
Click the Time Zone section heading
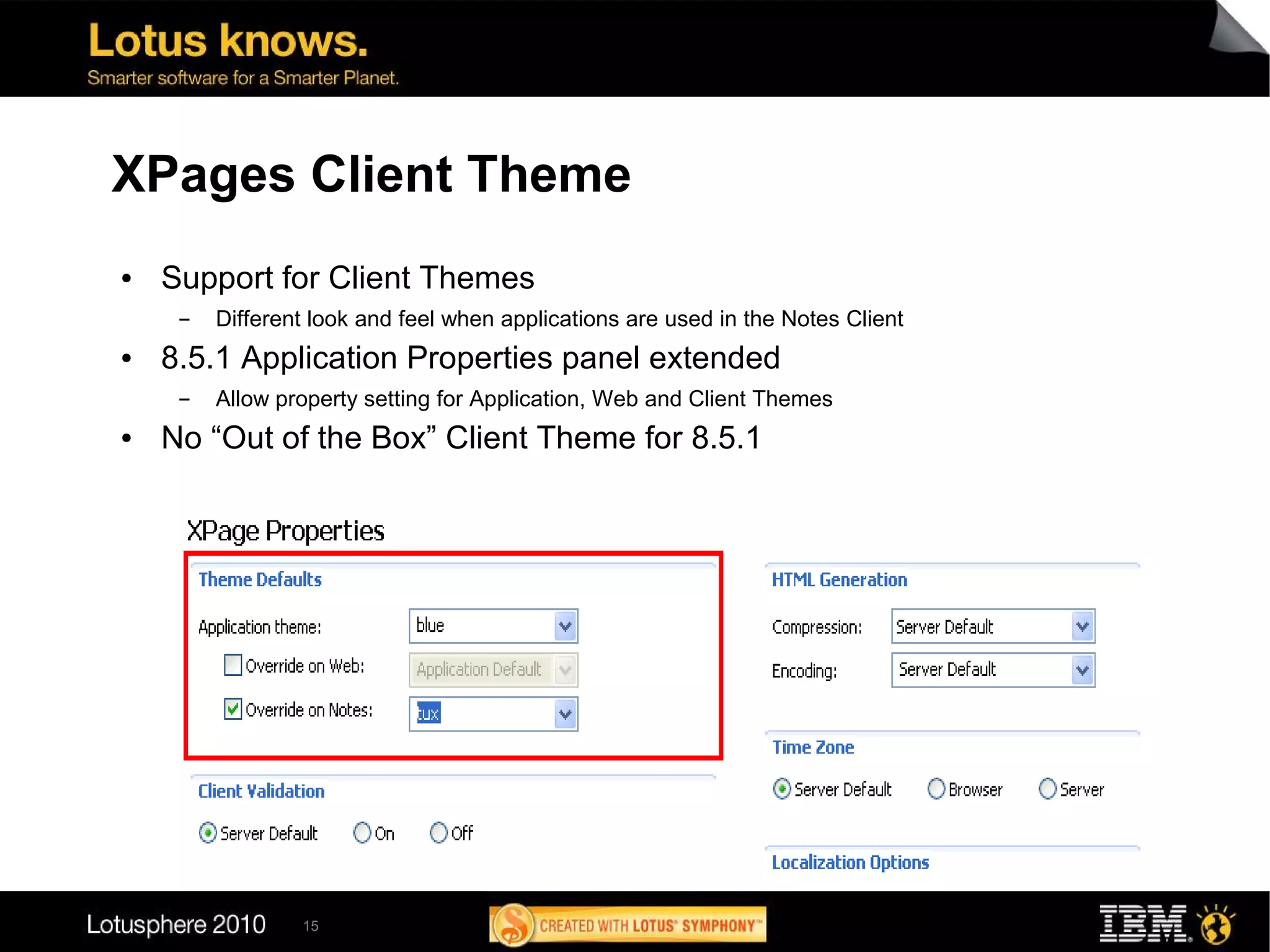pos(813,747)
